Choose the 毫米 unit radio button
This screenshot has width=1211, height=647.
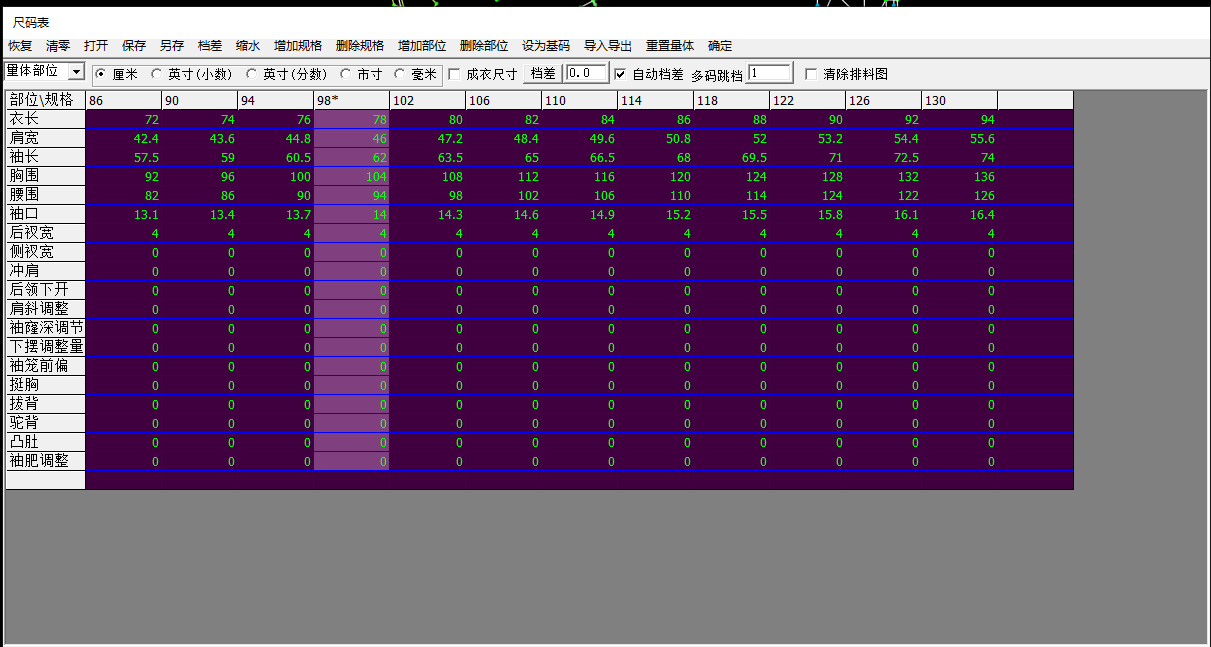click(400, 74)
